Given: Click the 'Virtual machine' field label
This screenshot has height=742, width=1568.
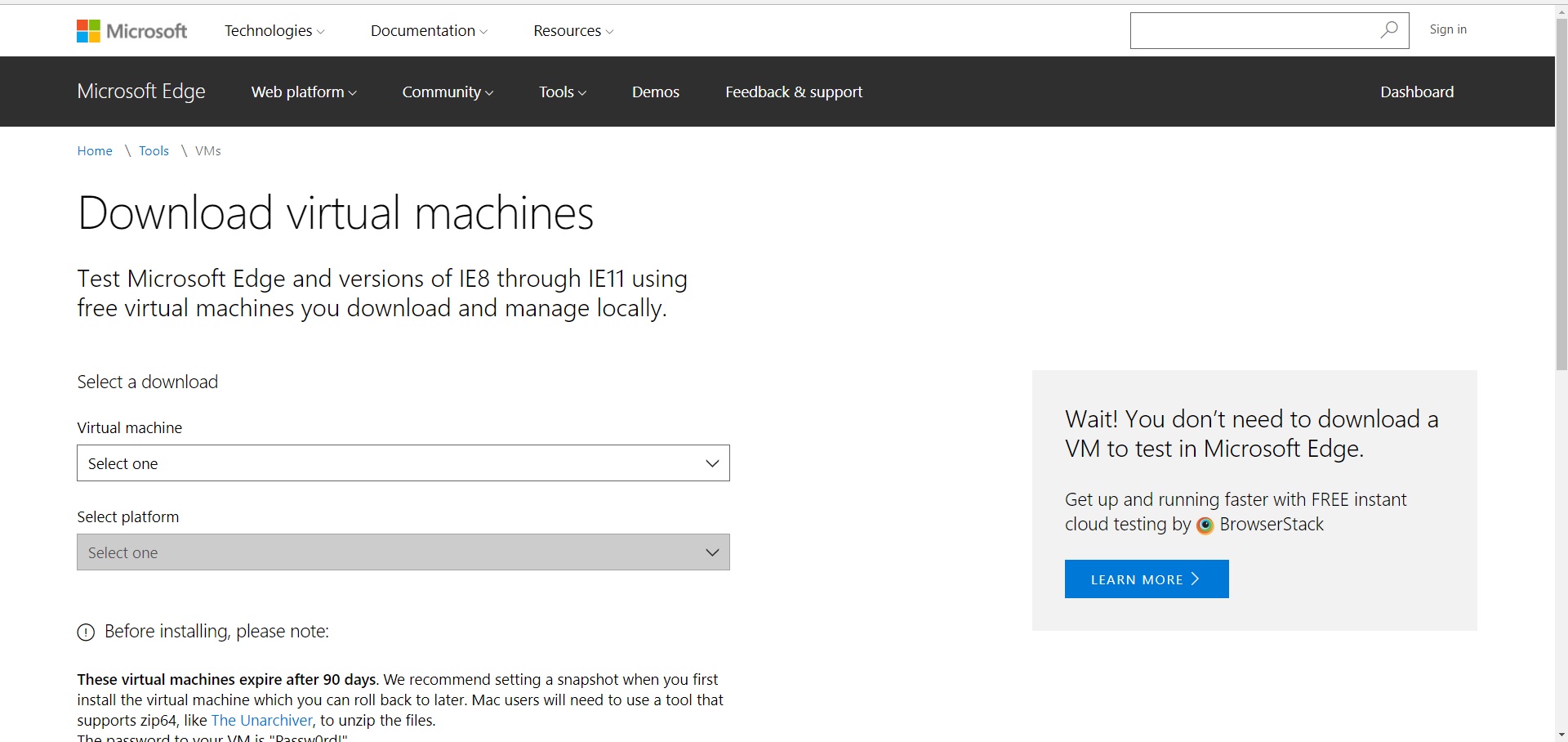Looking at the screenshot, I should click(130, 428).
